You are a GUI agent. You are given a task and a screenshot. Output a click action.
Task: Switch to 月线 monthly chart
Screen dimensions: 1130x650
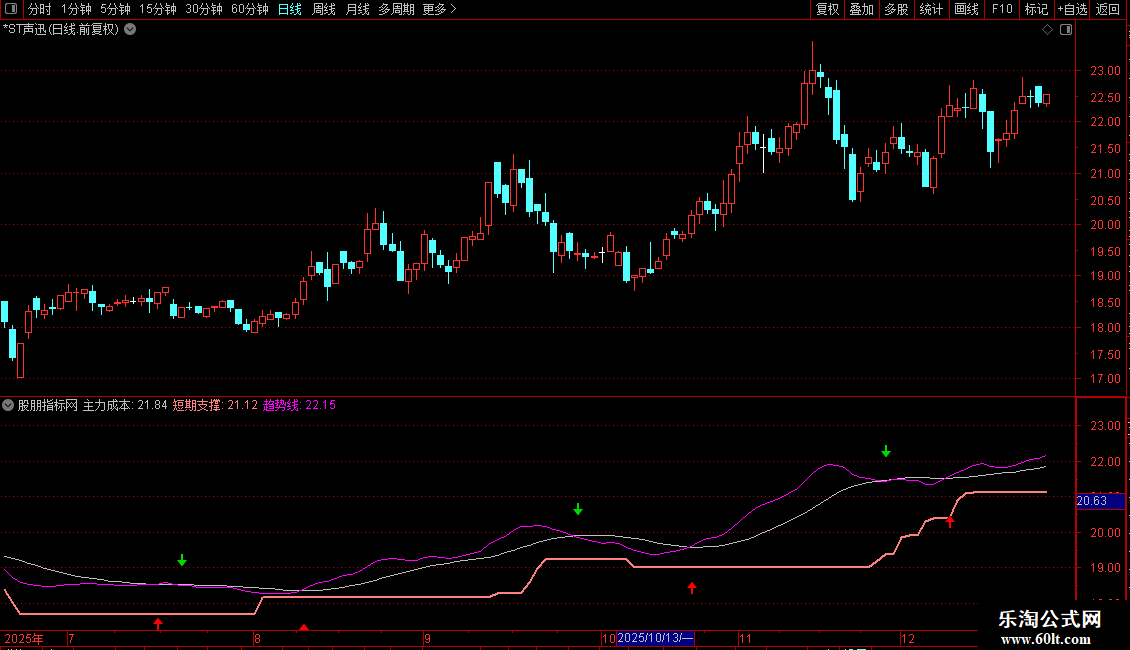tap(357, 9)
